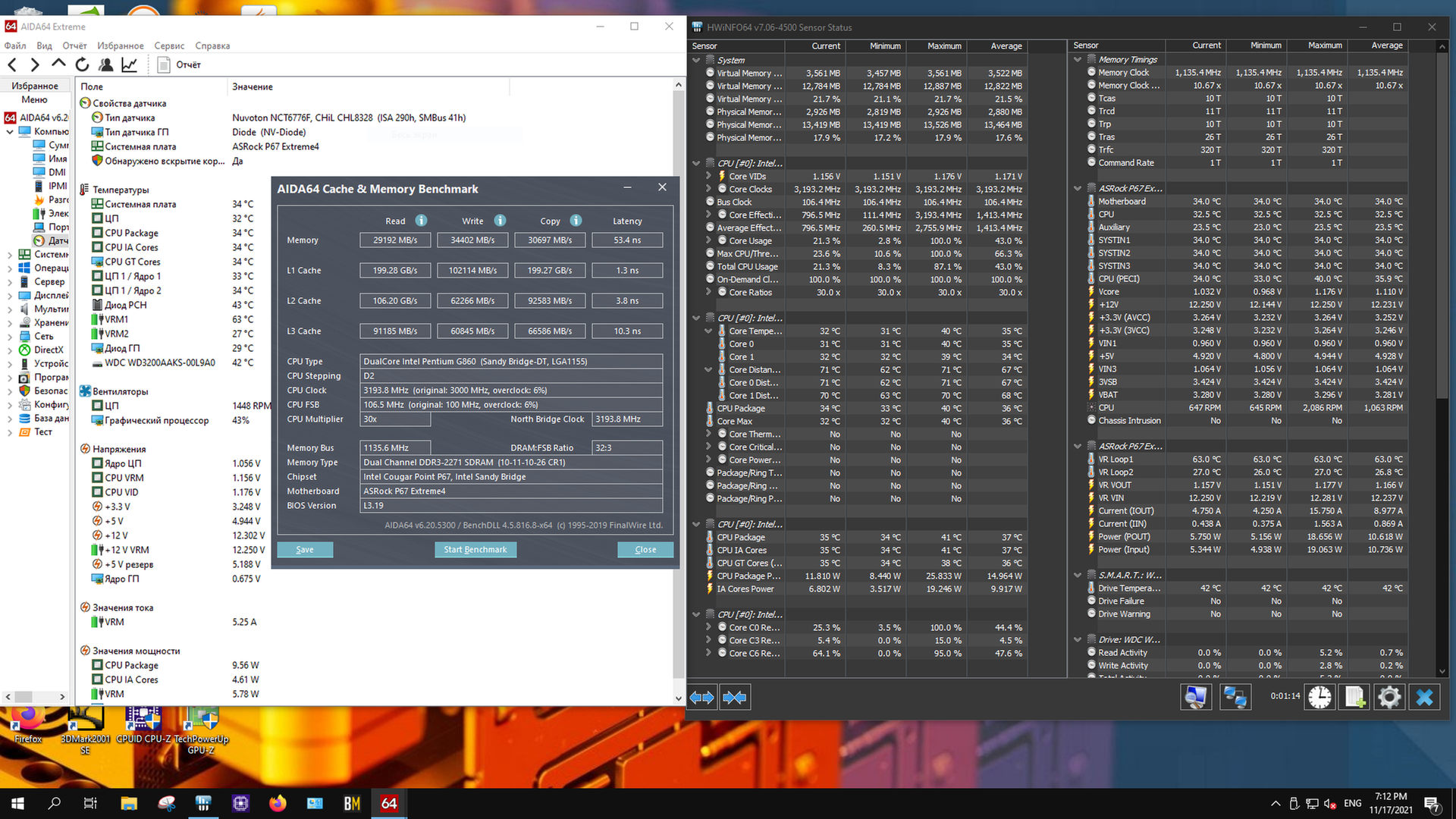Collapse Memory Timings group in HWiNFO
The height and width of the screenshot is (819, 1456).
(1078, 59)
